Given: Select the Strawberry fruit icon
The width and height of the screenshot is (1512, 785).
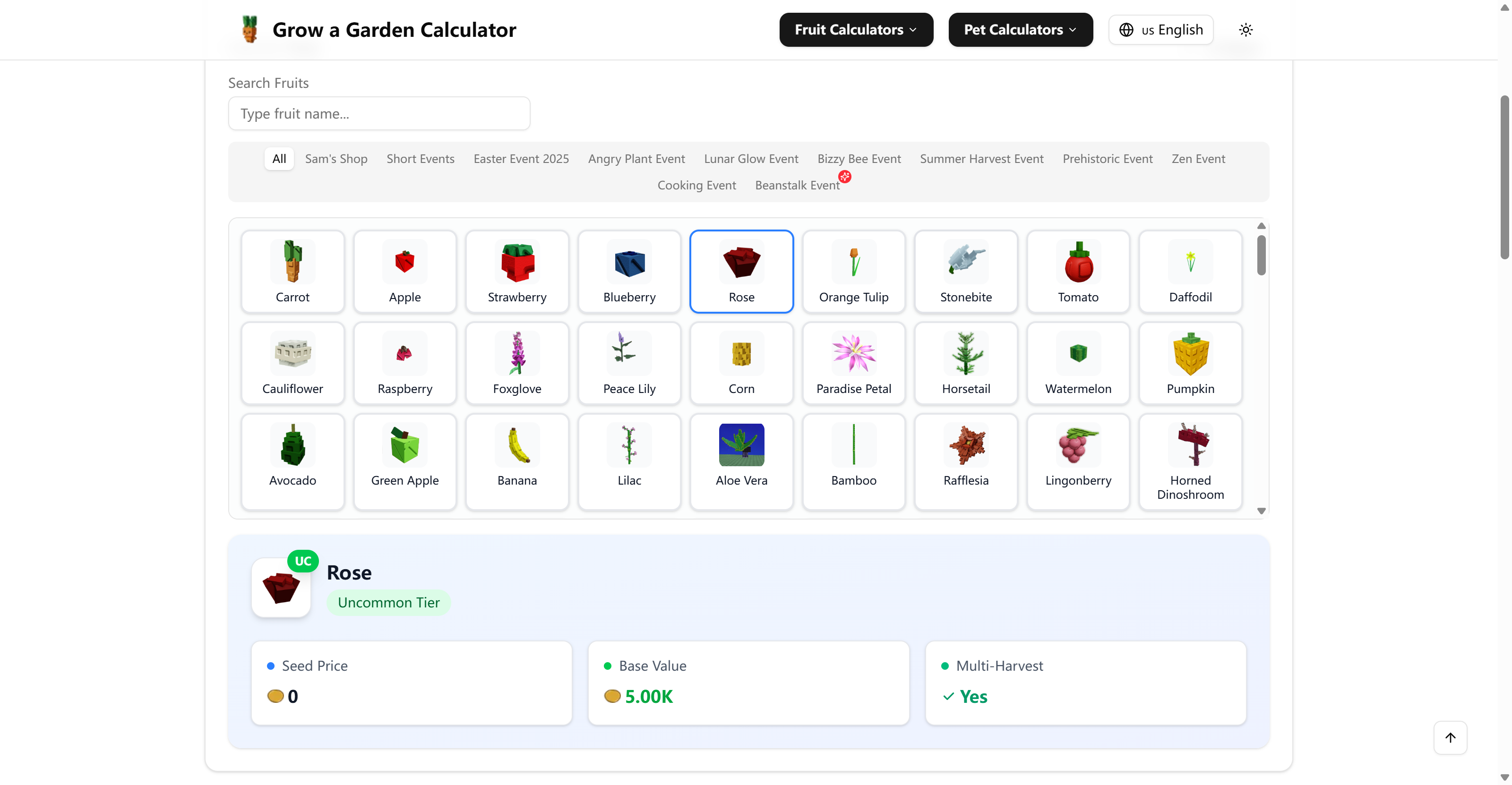Looking at the screenshot, I should click(517, 262).
